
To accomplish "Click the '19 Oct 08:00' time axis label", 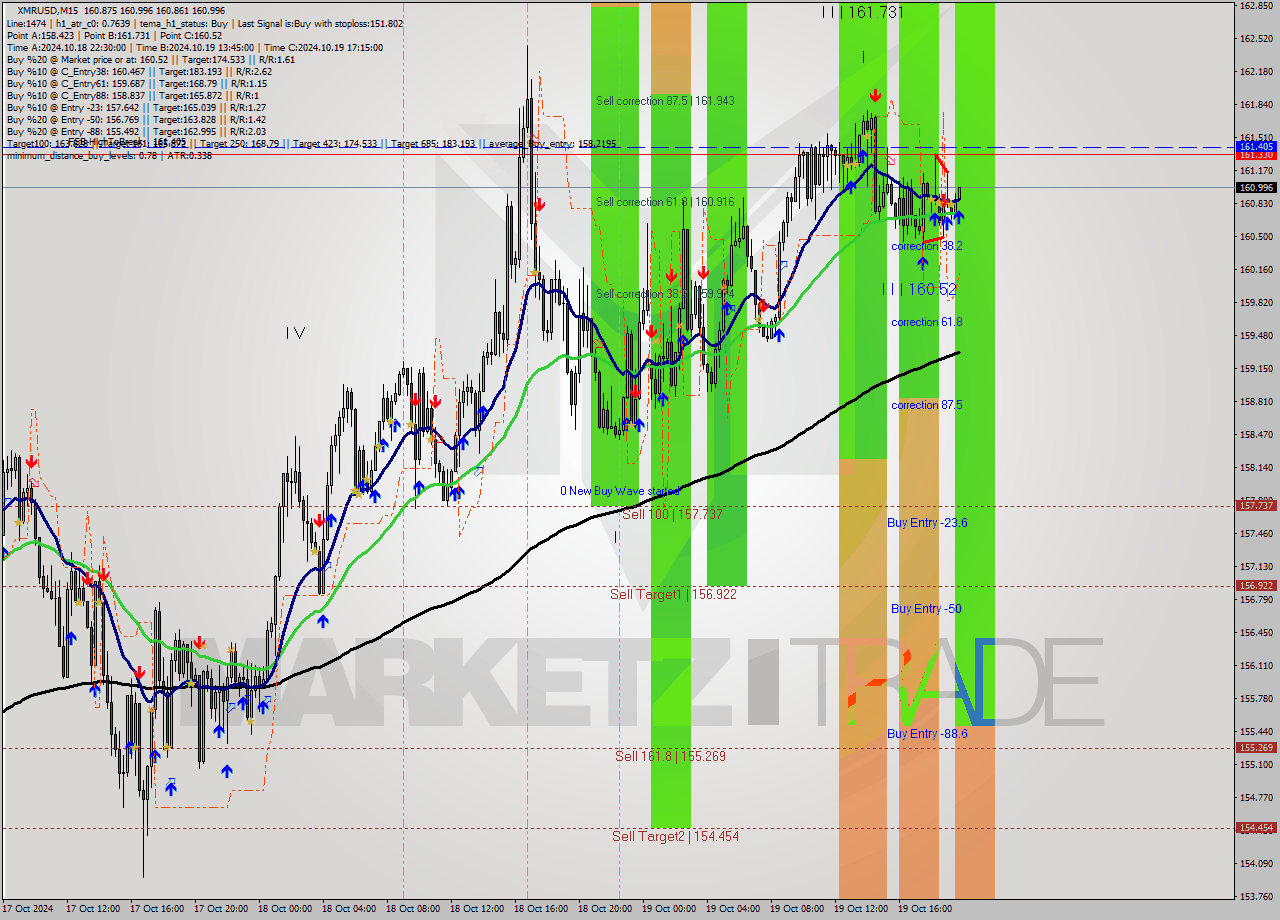I will click(797, 909).
